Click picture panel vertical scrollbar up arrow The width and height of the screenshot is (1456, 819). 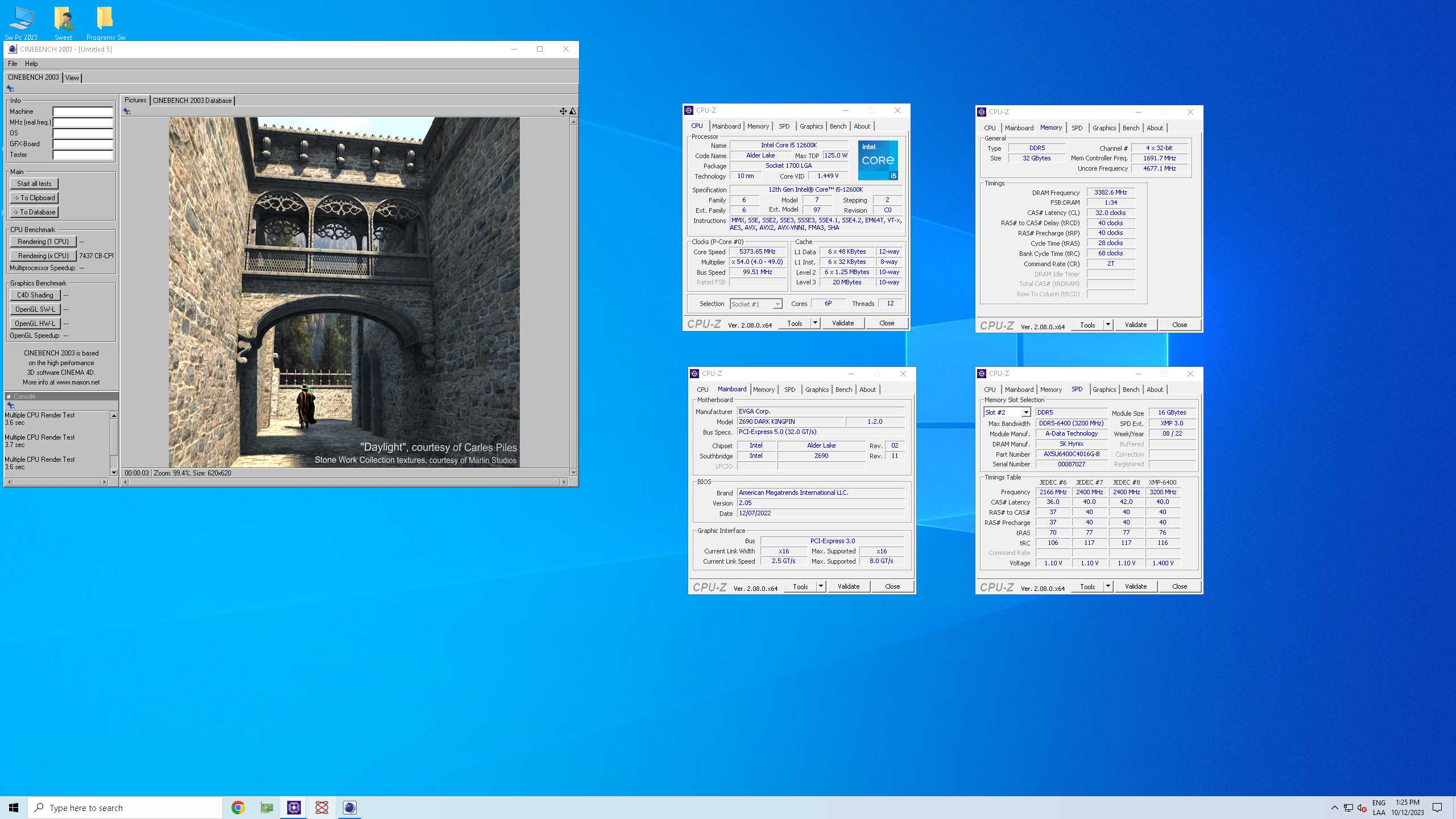coord(573,121)
